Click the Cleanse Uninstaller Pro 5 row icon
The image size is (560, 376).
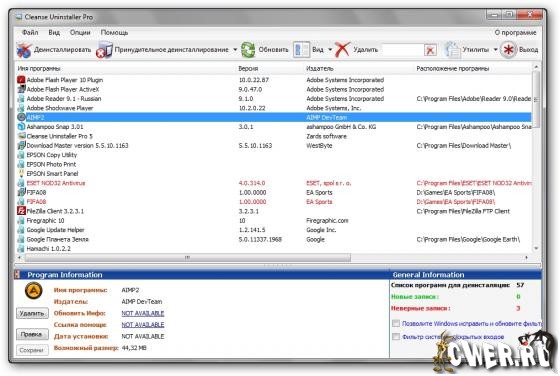21,136
